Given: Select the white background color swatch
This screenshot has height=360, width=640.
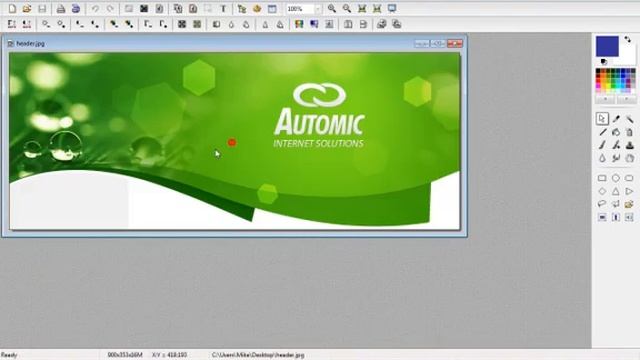Looking at the screenshot, I should tap(627, 55).
